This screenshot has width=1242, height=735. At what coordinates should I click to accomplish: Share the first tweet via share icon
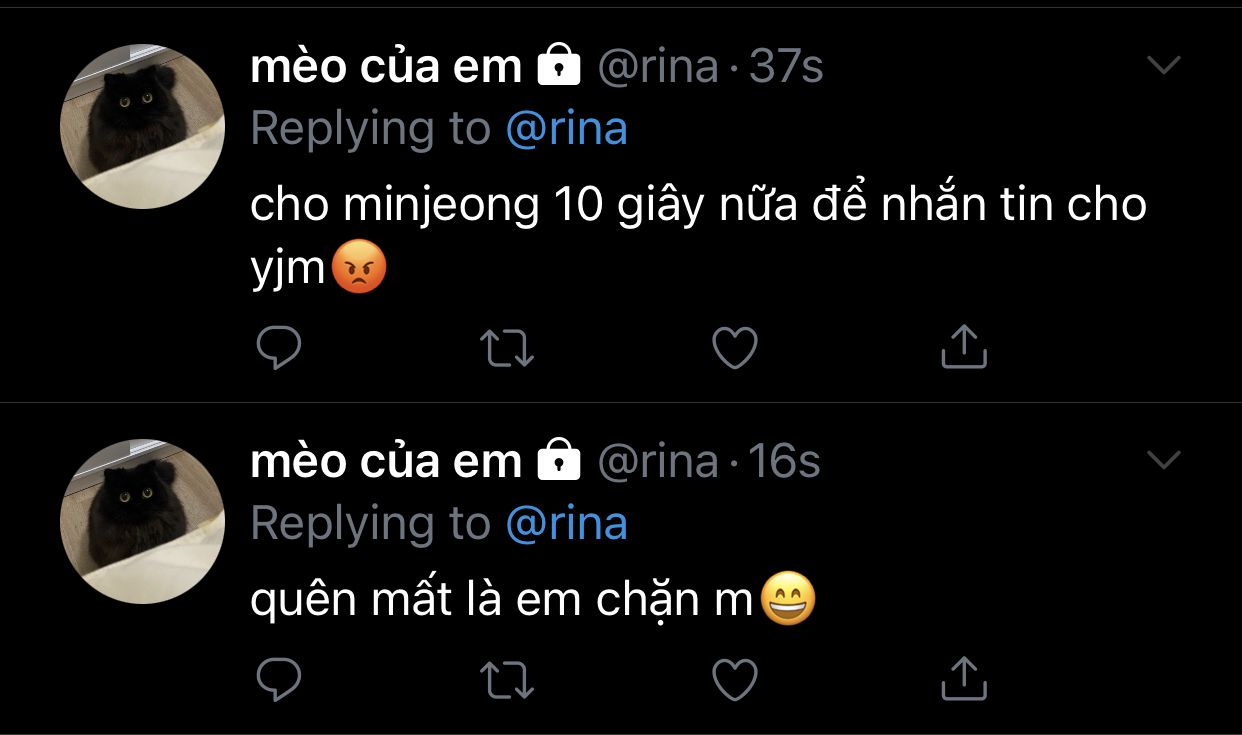point(965,346)
